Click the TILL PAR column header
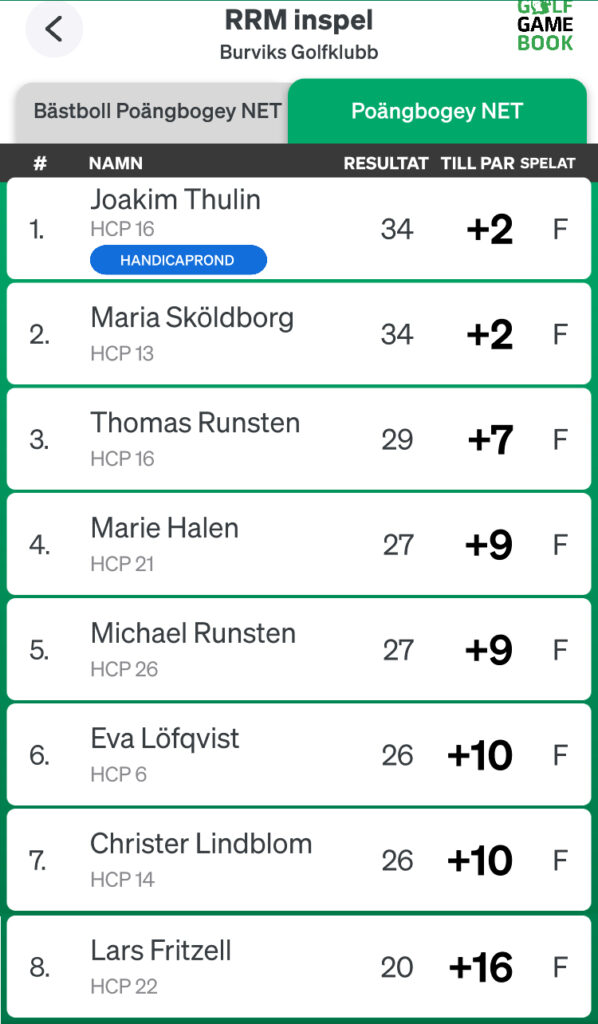Image resolution: width=598 pixels, height=1024 pixels. tap(478, 163)
